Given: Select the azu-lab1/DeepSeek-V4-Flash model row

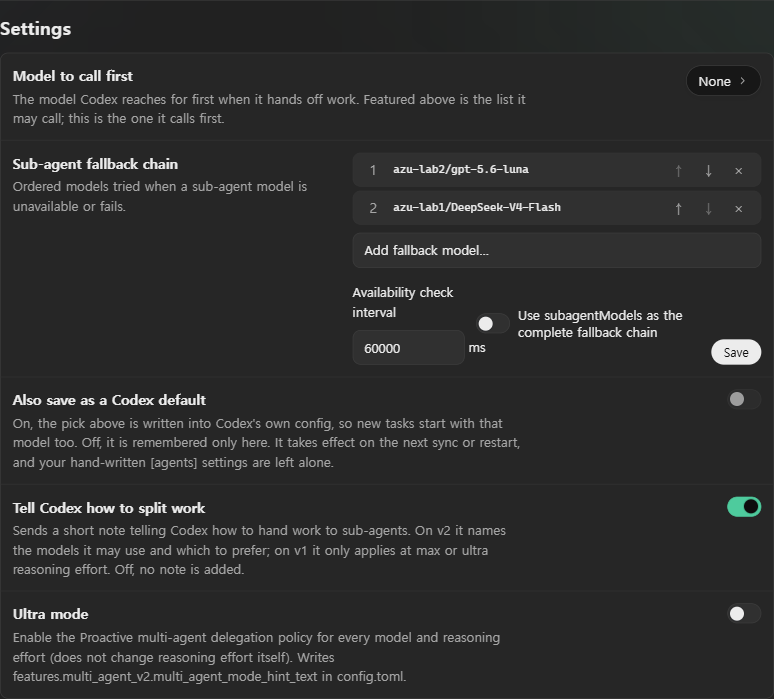Looking at the screenshot, I should tap(556, 208).
